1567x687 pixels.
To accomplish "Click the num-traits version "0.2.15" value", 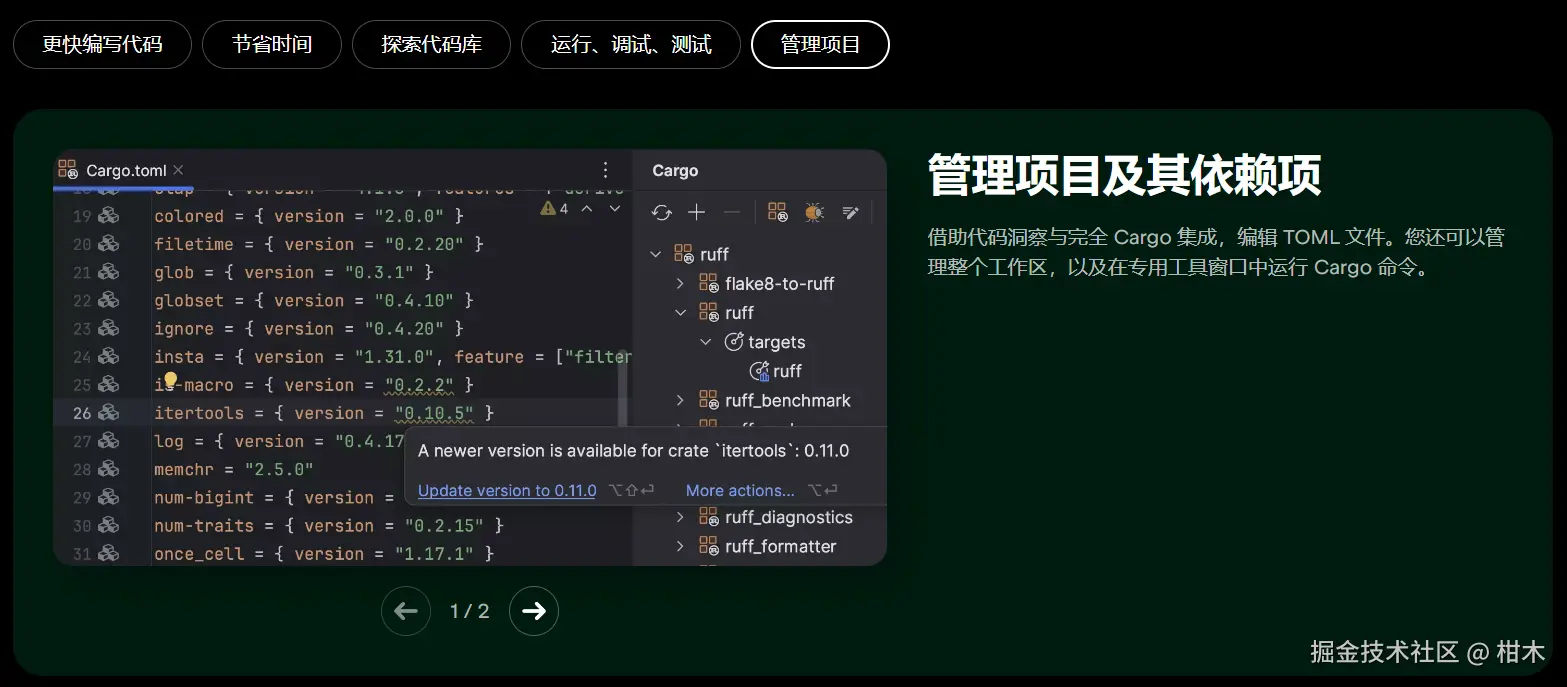I will [444, 525].
